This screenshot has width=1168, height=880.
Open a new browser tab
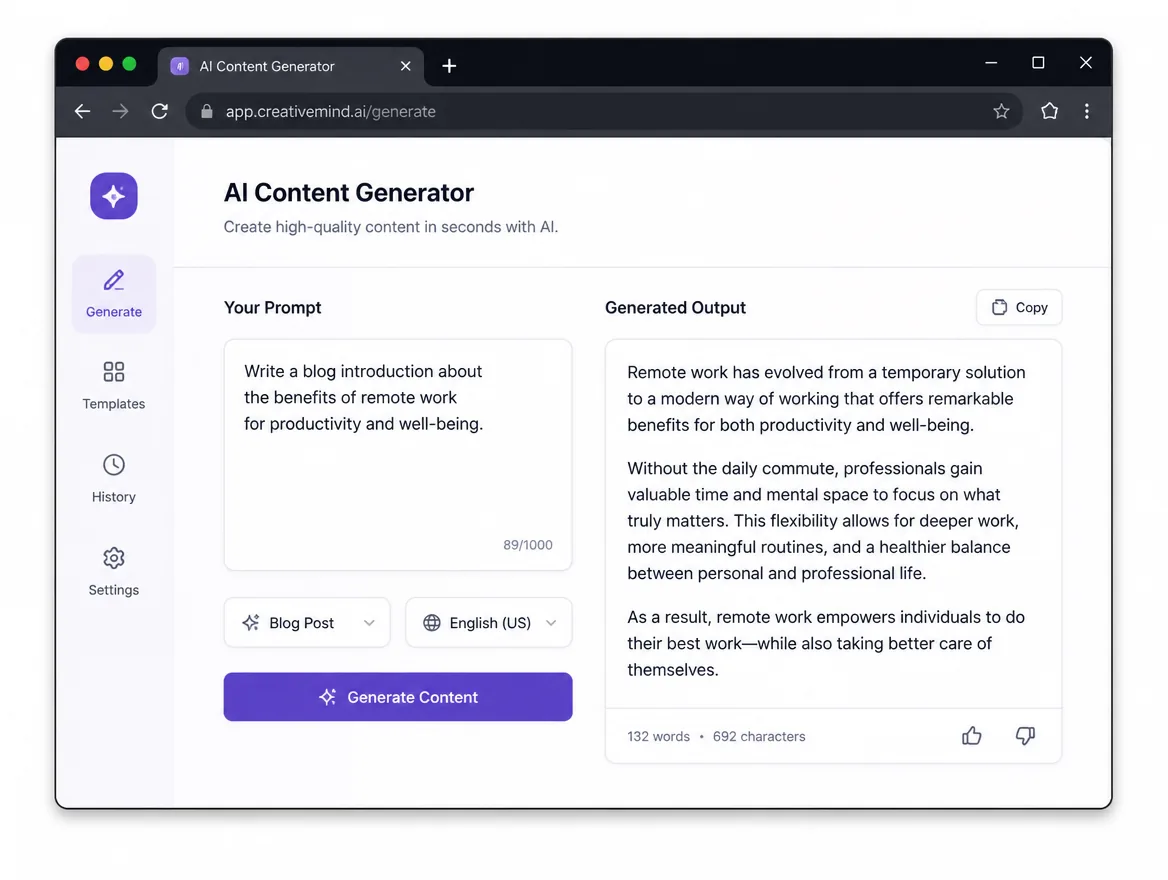click(449, 66)
